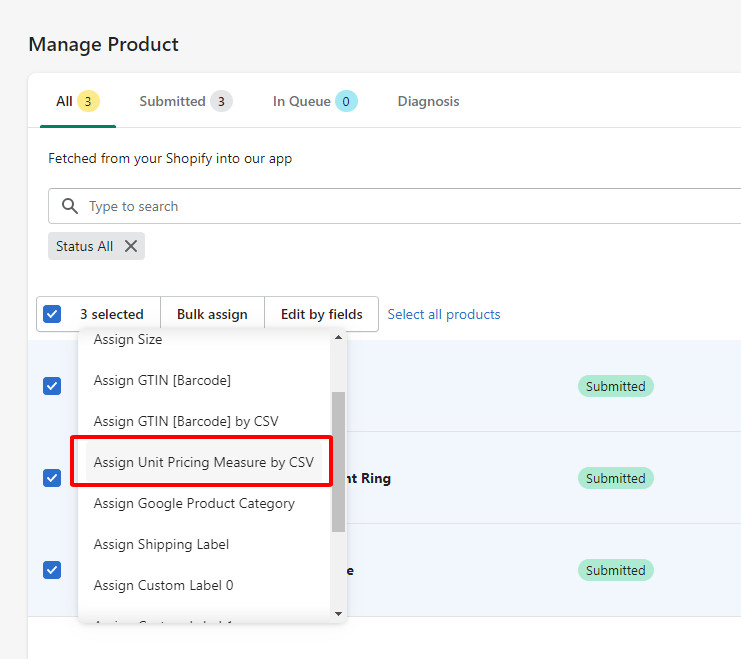741x659 pixels.
Task: Uncheck the select-all products checkbox
Action: click(52, 314)
